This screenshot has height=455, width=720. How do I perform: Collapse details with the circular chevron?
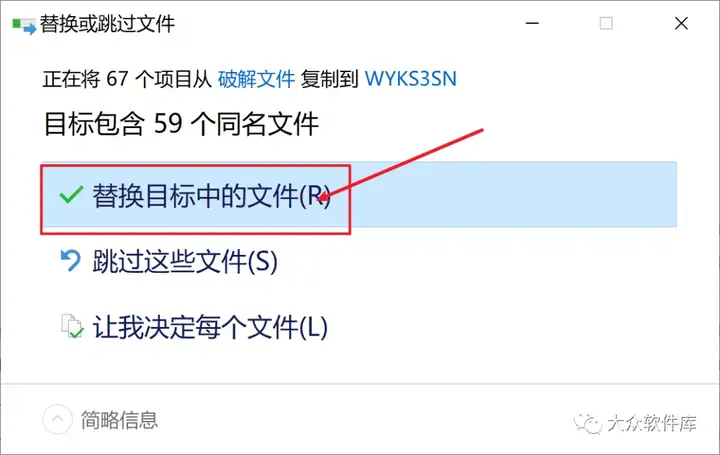click(x=57, y=419)
